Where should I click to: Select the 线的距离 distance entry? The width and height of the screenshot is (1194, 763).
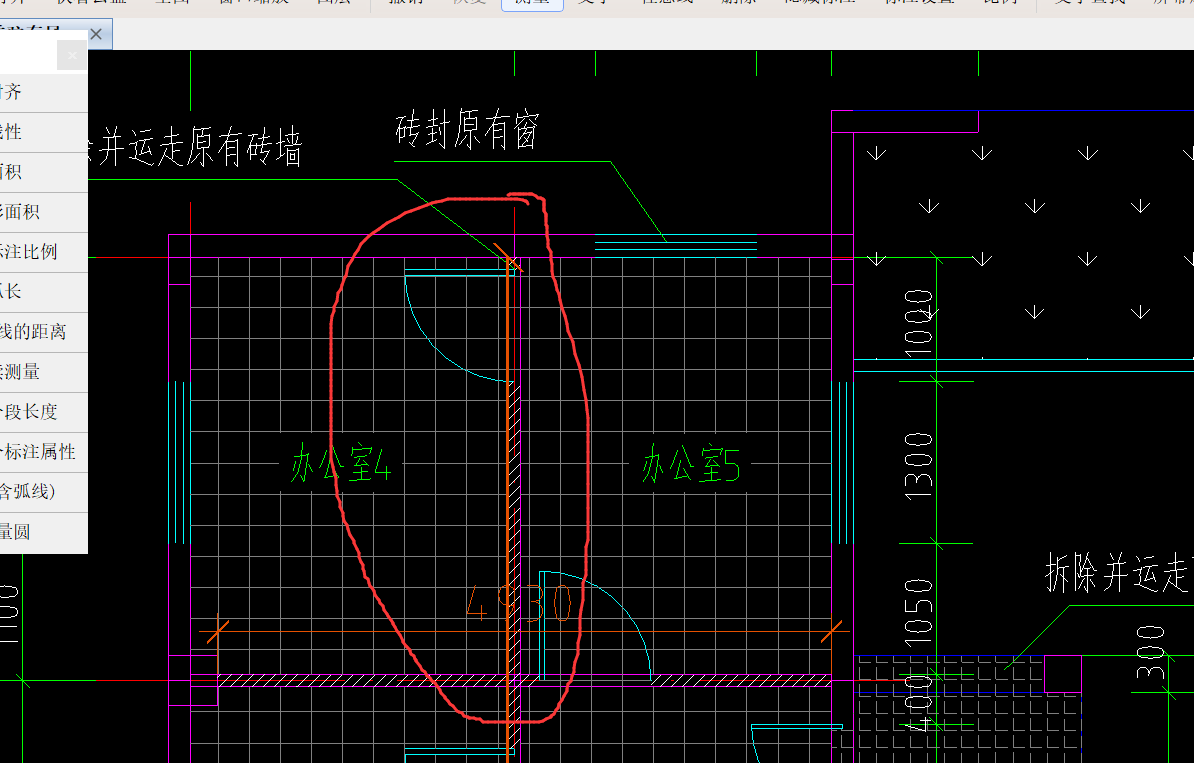coord(43,332)
